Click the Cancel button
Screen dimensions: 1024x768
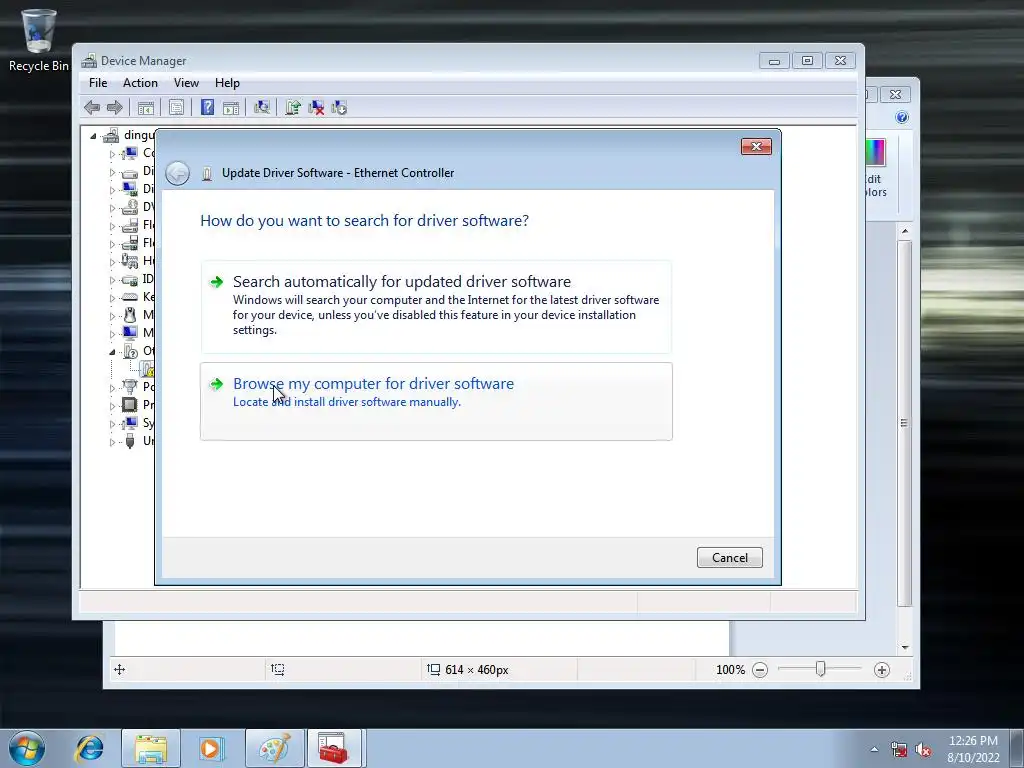(x=729, y=558)
